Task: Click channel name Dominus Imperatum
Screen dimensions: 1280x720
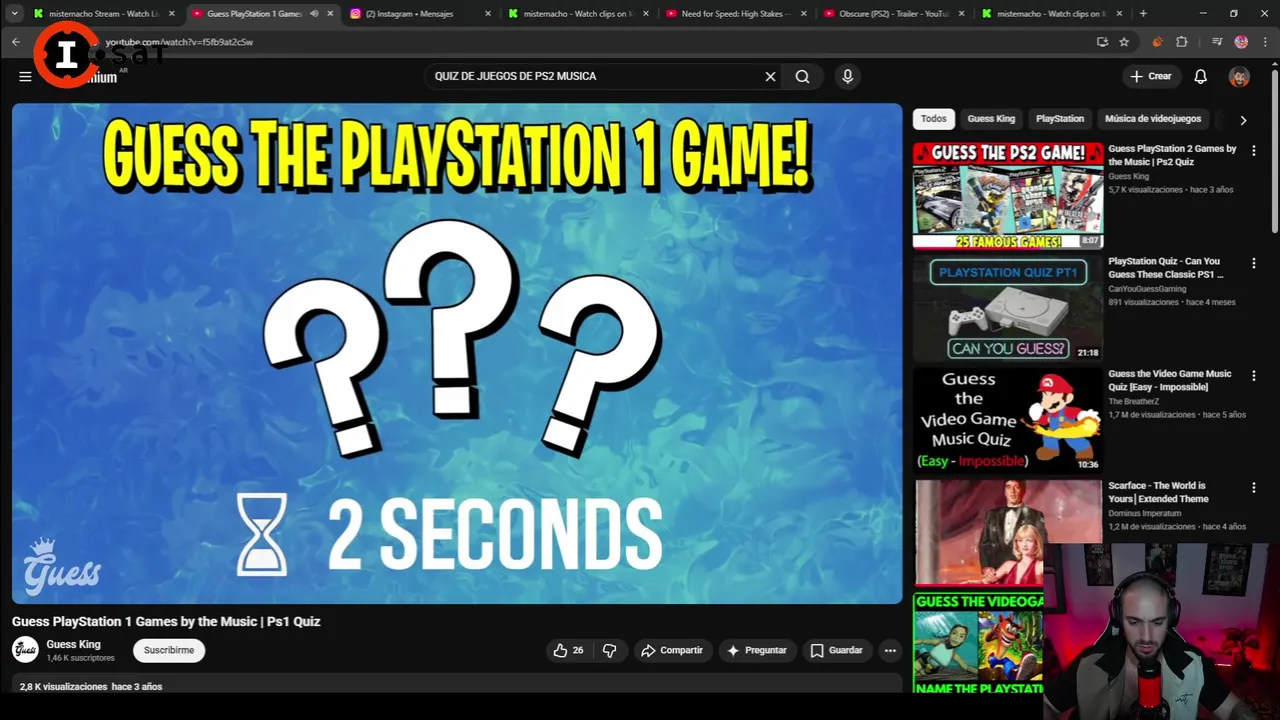Action: point(1145,513)
